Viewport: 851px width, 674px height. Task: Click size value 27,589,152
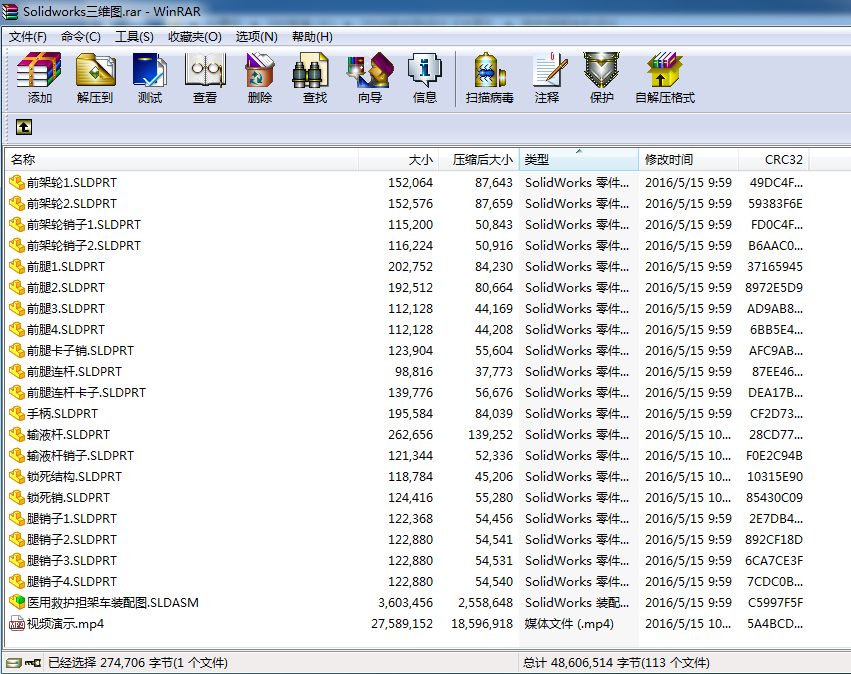pyautogui.click(x=402, y=624)
